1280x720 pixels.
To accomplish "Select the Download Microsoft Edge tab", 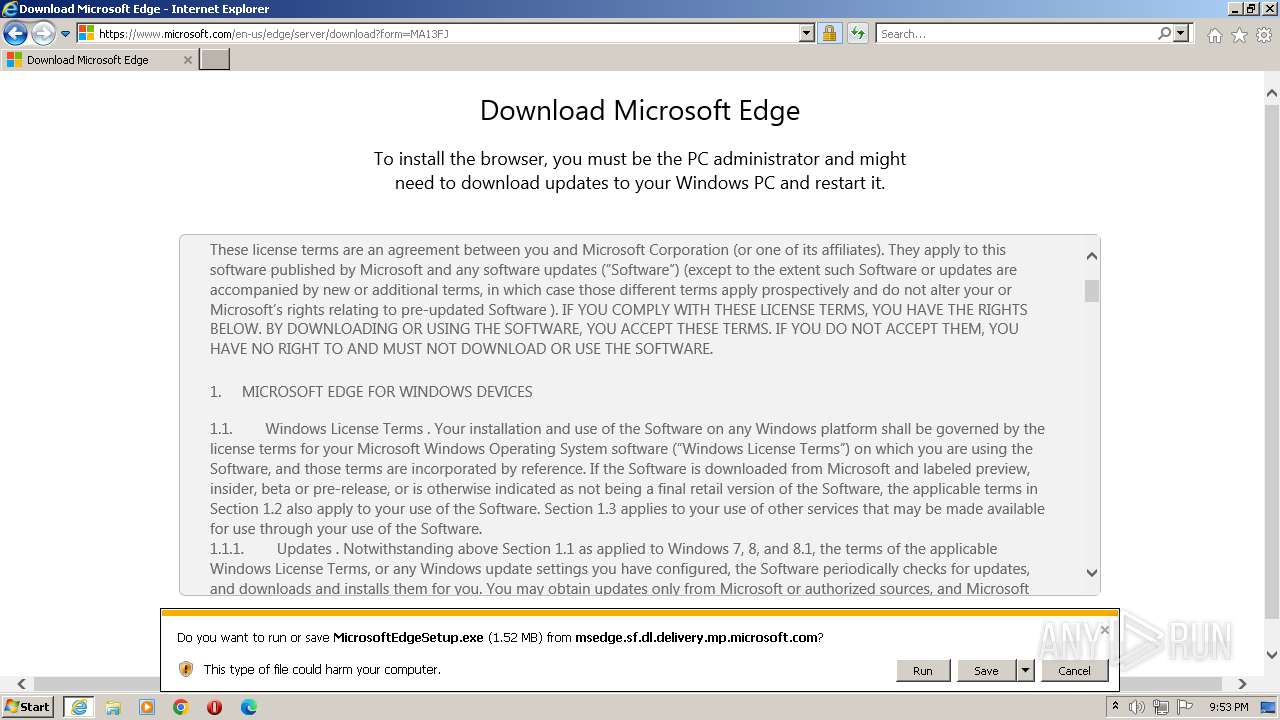I will (x=98, y=60).
